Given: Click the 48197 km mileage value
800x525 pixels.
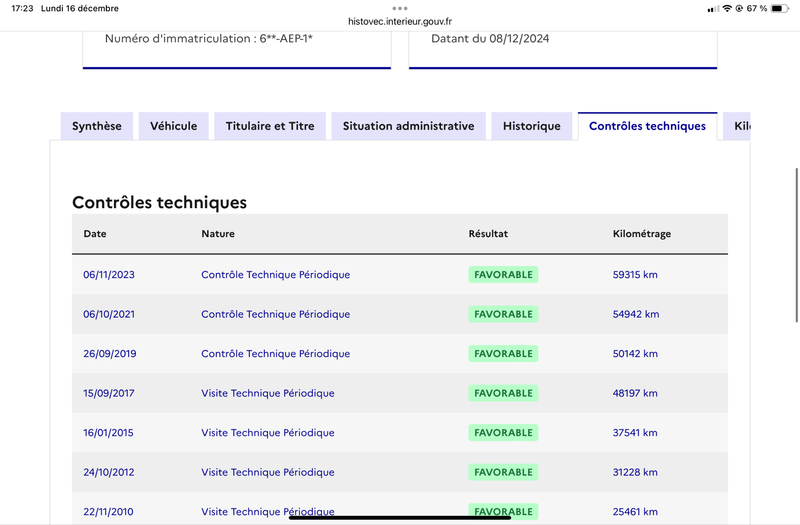Looking at the screenshot, I should point(635,393).
